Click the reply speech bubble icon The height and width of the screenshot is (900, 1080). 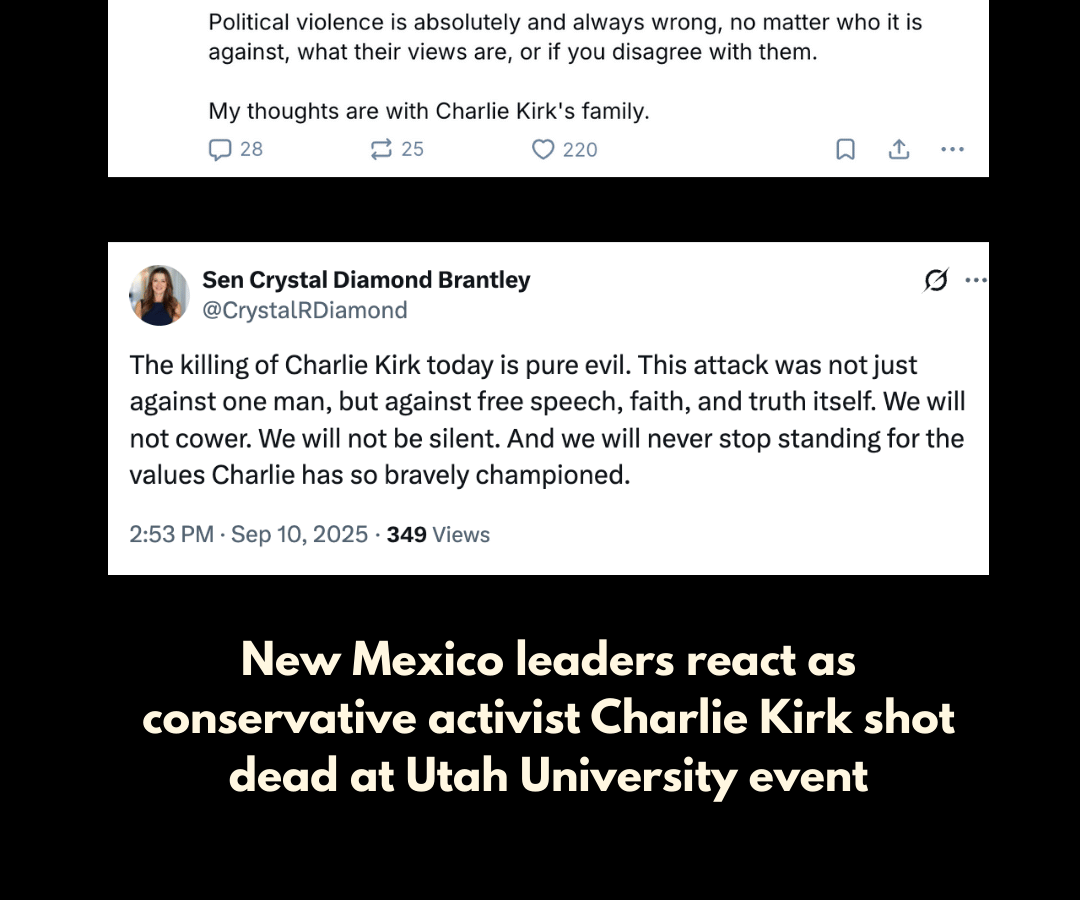pyautogui.click(x=219, y=149)
